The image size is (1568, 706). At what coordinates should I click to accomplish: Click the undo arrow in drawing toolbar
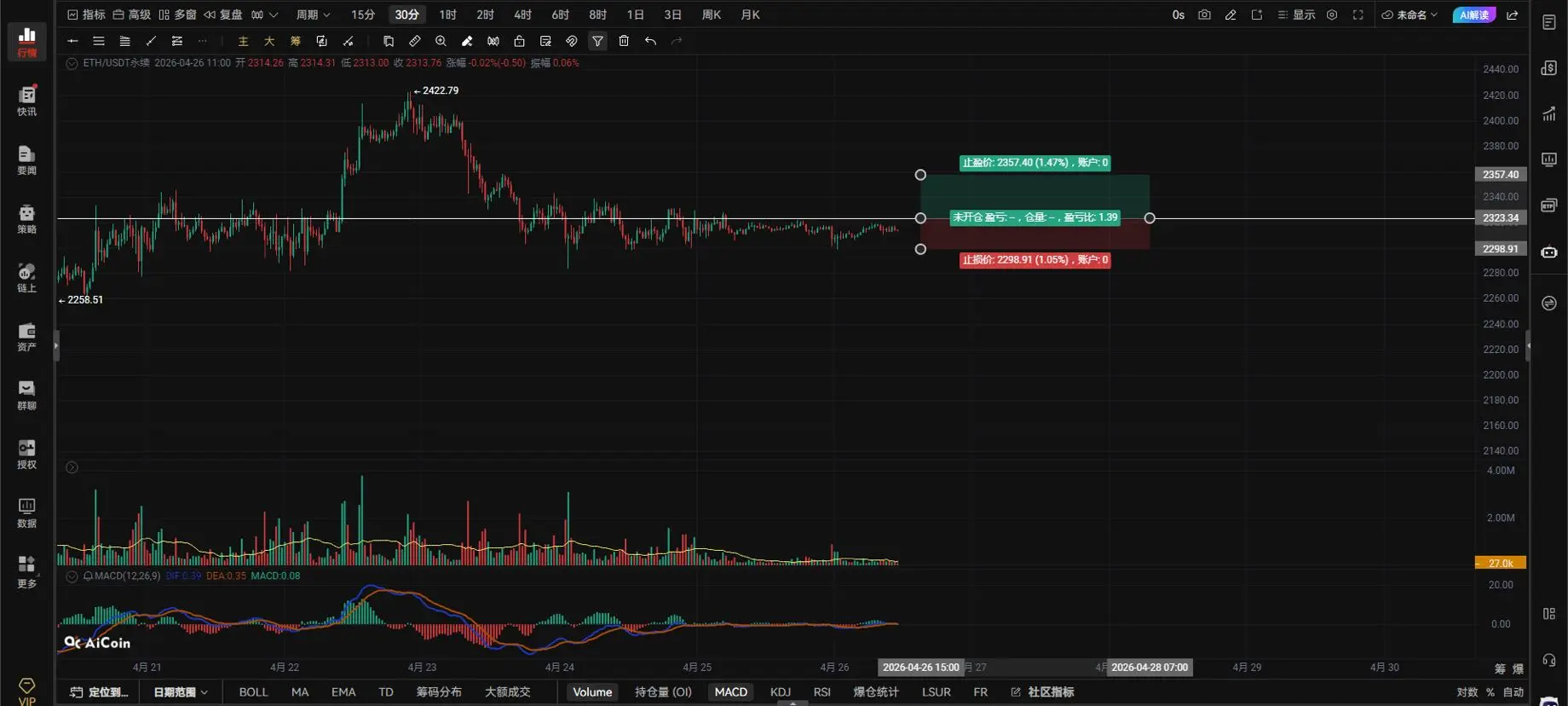click(650, 41)
